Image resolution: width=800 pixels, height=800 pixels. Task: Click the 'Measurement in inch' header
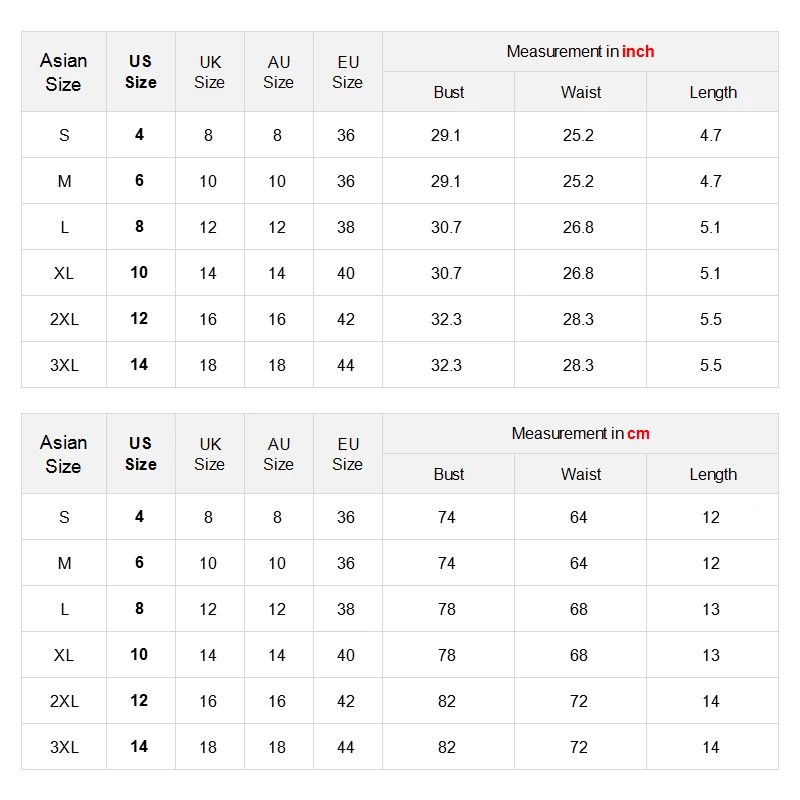coord(580,52)
